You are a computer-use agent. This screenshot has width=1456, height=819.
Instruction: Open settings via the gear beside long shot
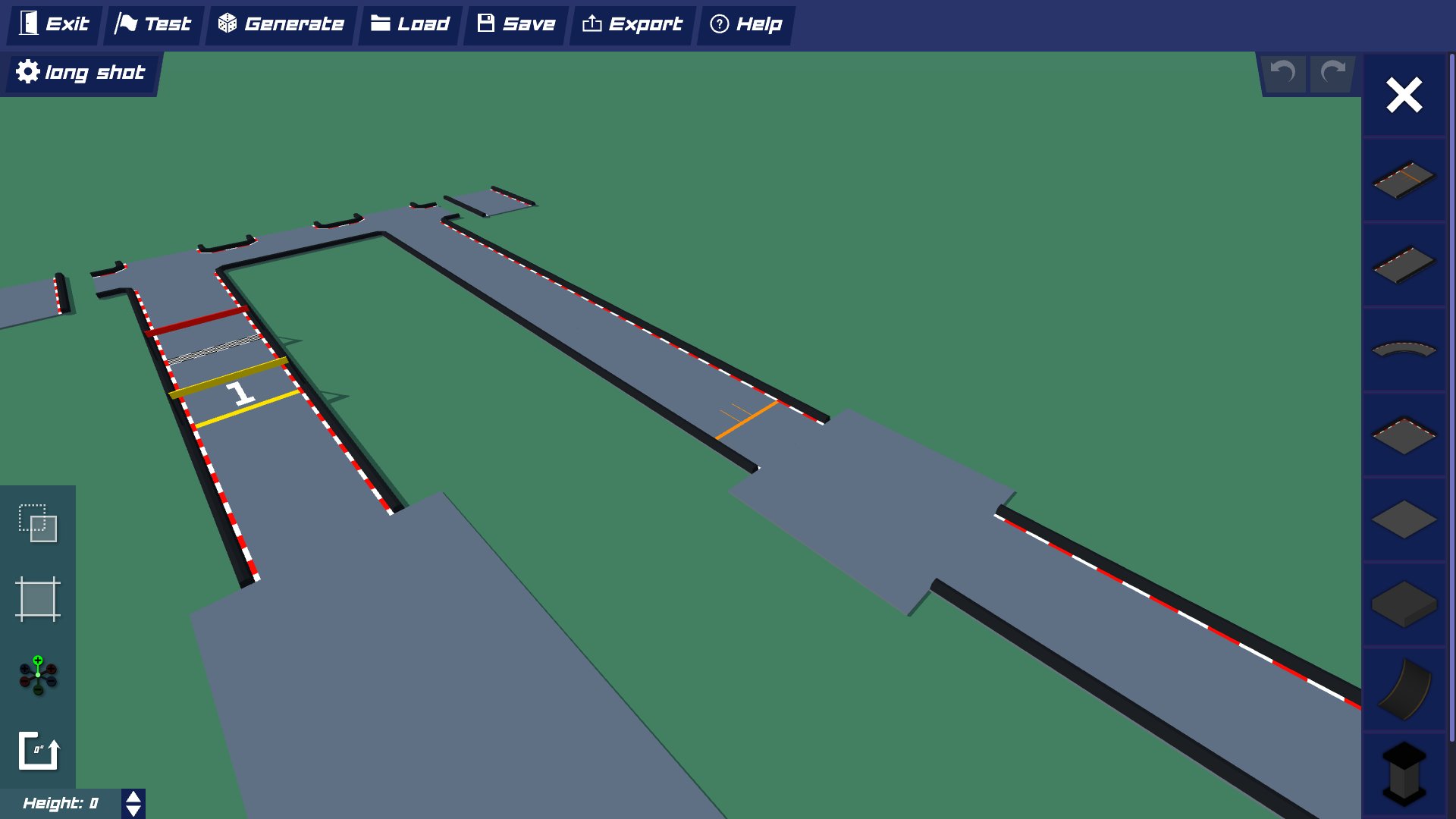(28, 72)
